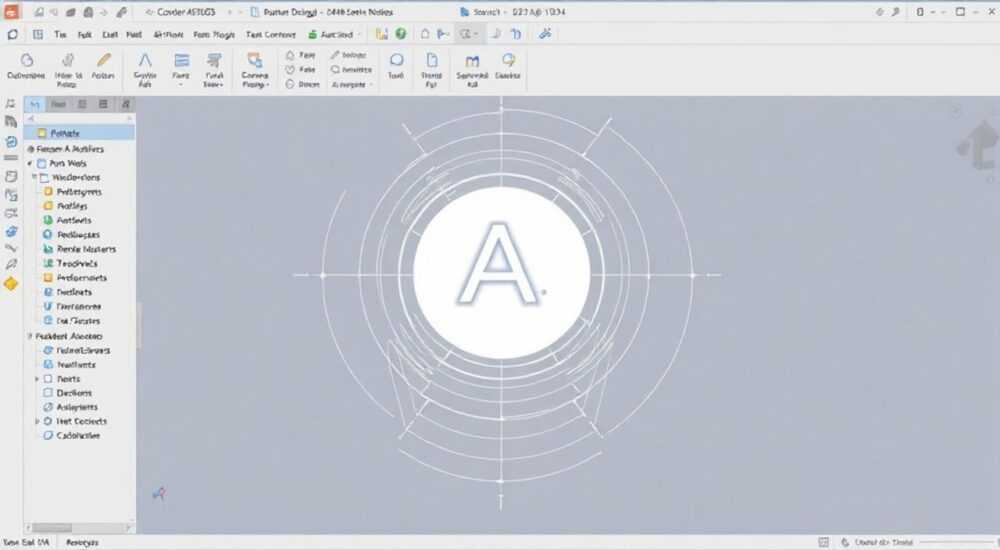Select the "Declions" tree item
This screenshot has height=550, width=1000.
click(67, 393)
